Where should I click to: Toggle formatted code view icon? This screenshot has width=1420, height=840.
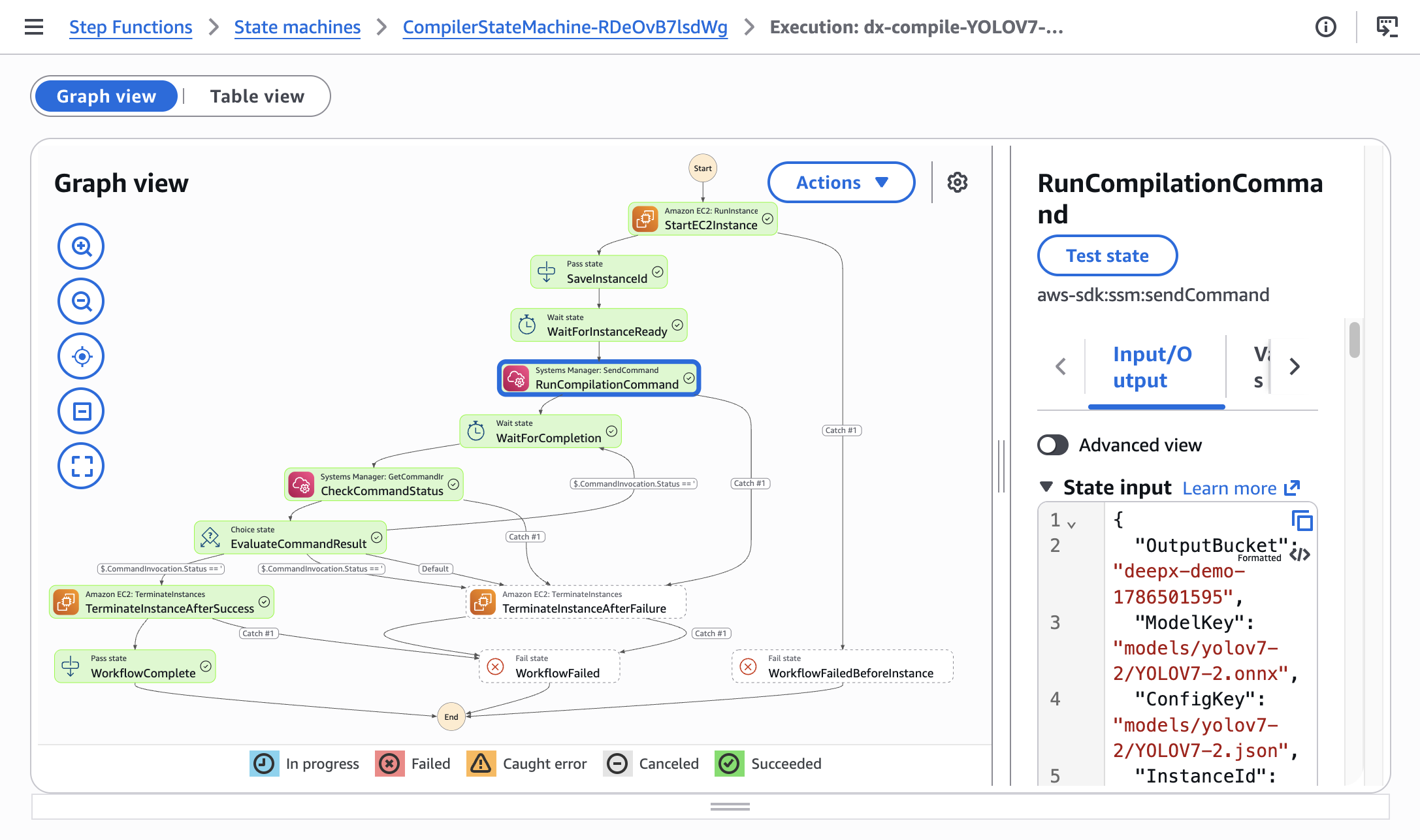point(1300,555)
